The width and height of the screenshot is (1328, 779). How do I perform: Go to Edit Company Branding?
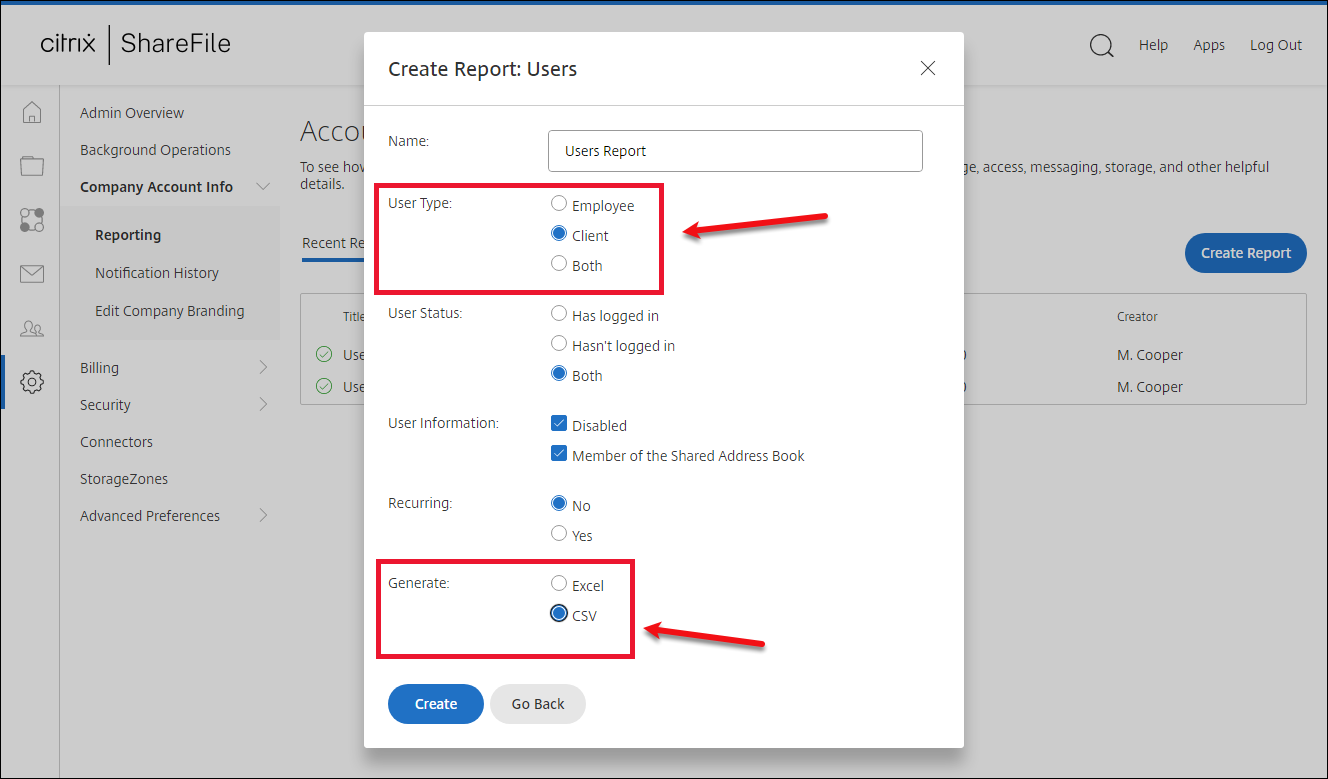169,311
